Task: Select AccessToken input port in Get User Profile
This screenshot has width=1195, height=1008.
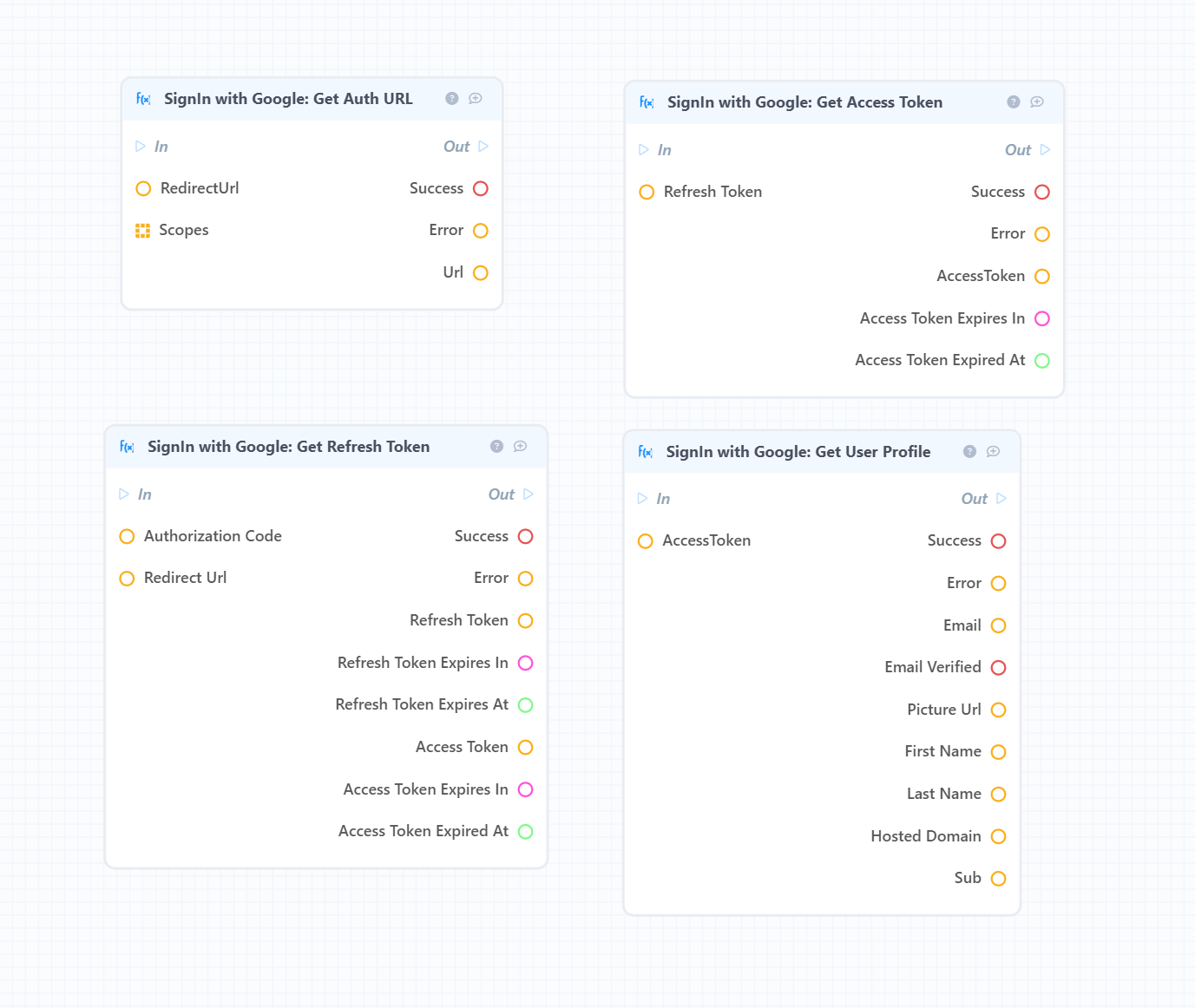Action: 646,541
